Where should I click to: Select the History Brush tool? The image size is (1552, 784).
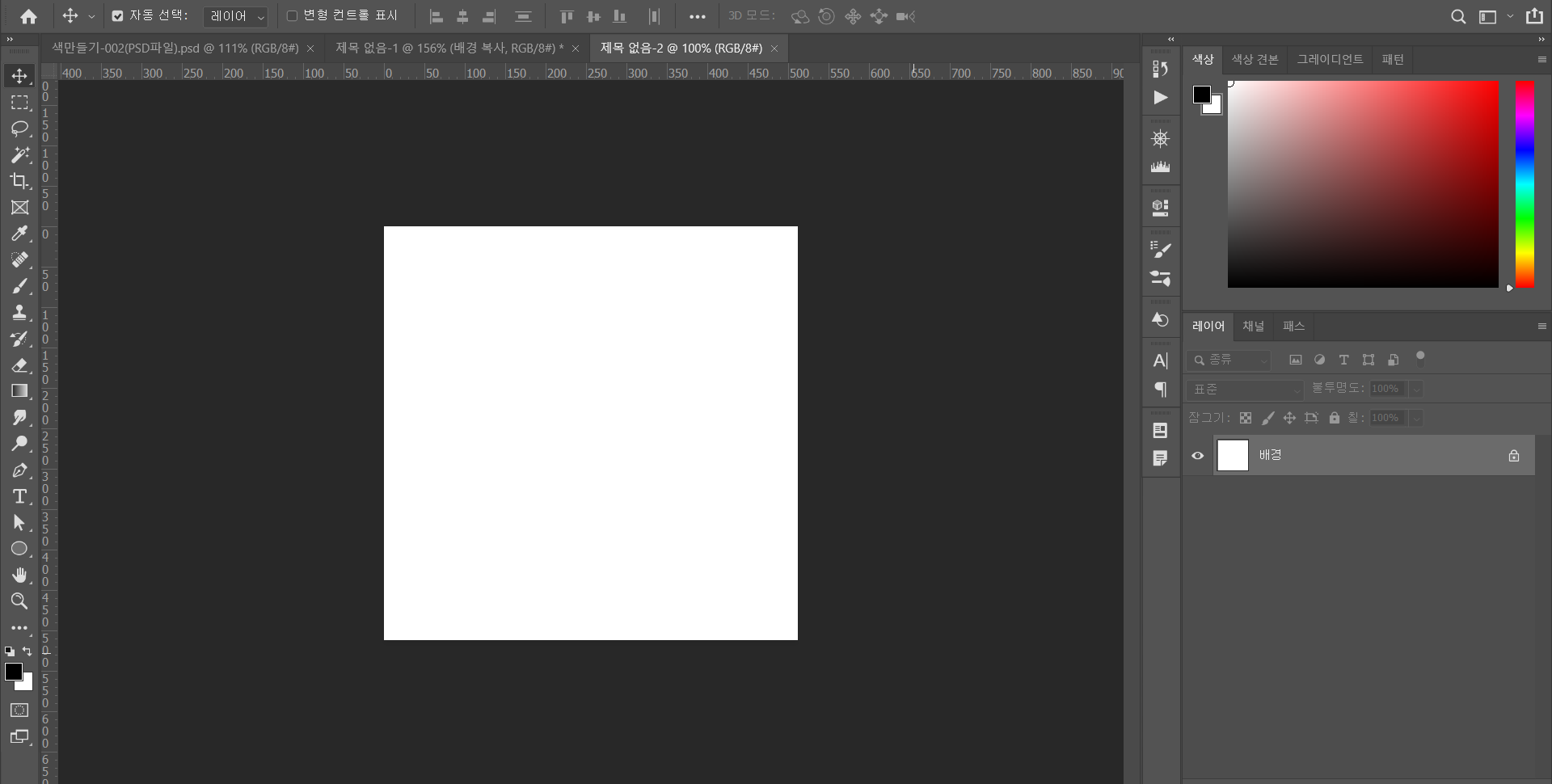tap(19, 339)
